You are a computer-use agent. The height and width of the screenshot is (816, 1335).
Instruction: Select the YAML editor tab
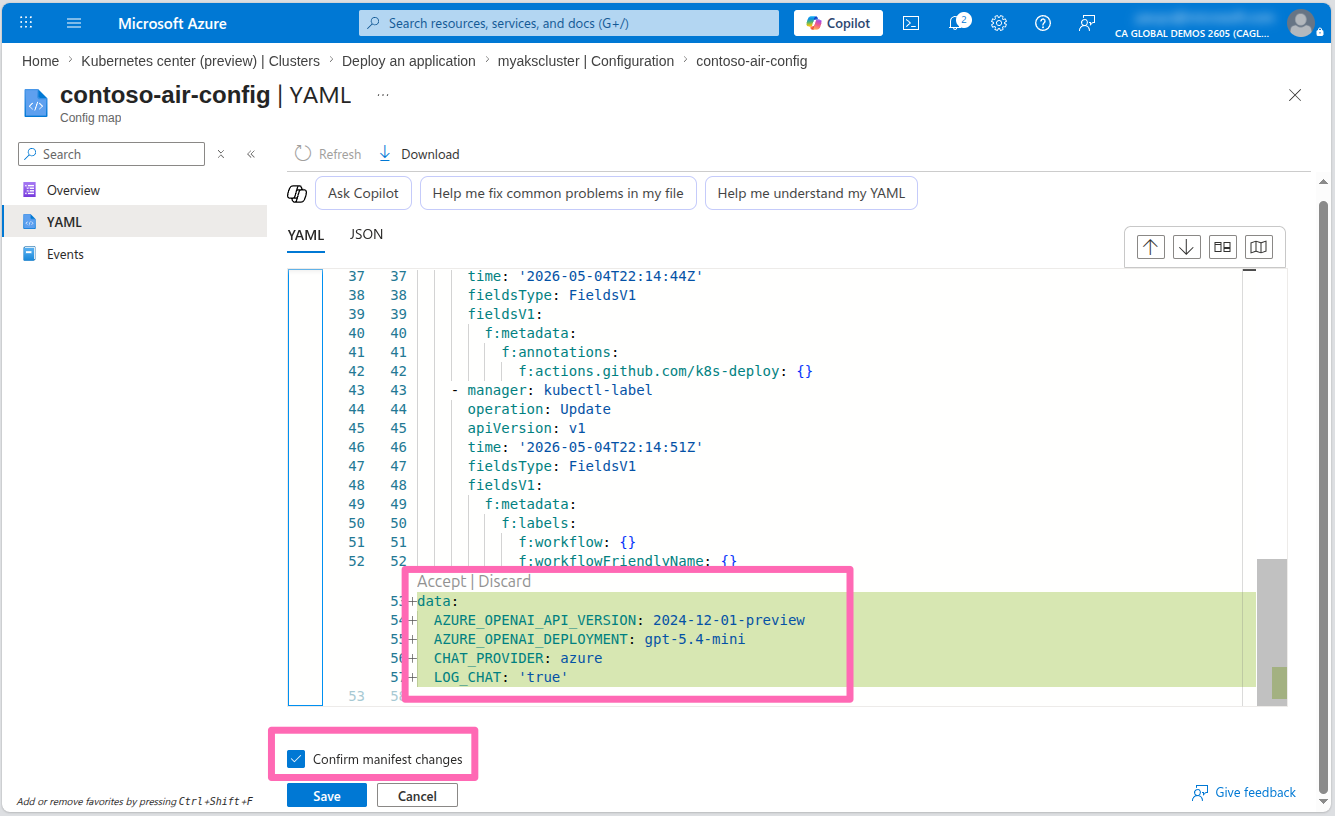pos(306,235)
